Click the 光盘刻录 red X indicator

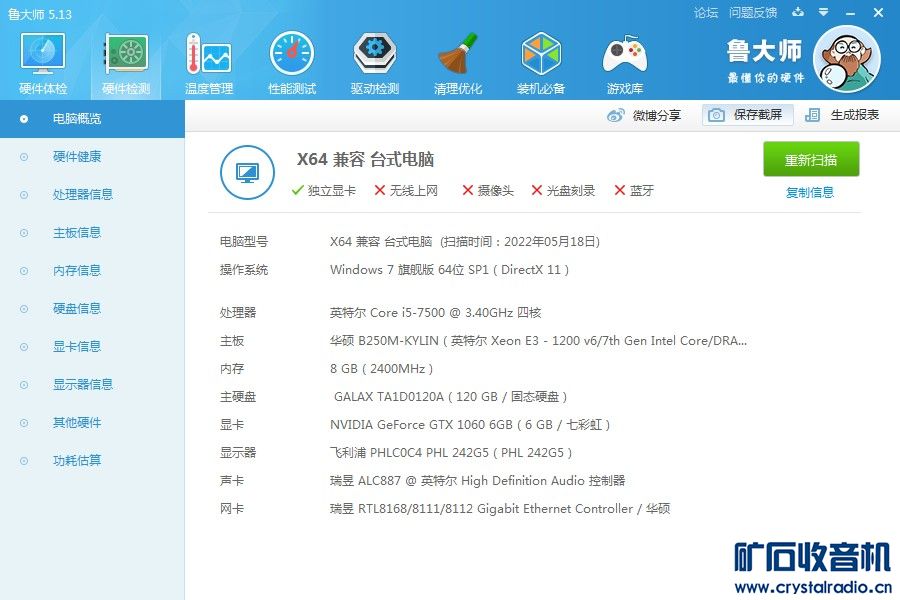click(537, 191)
